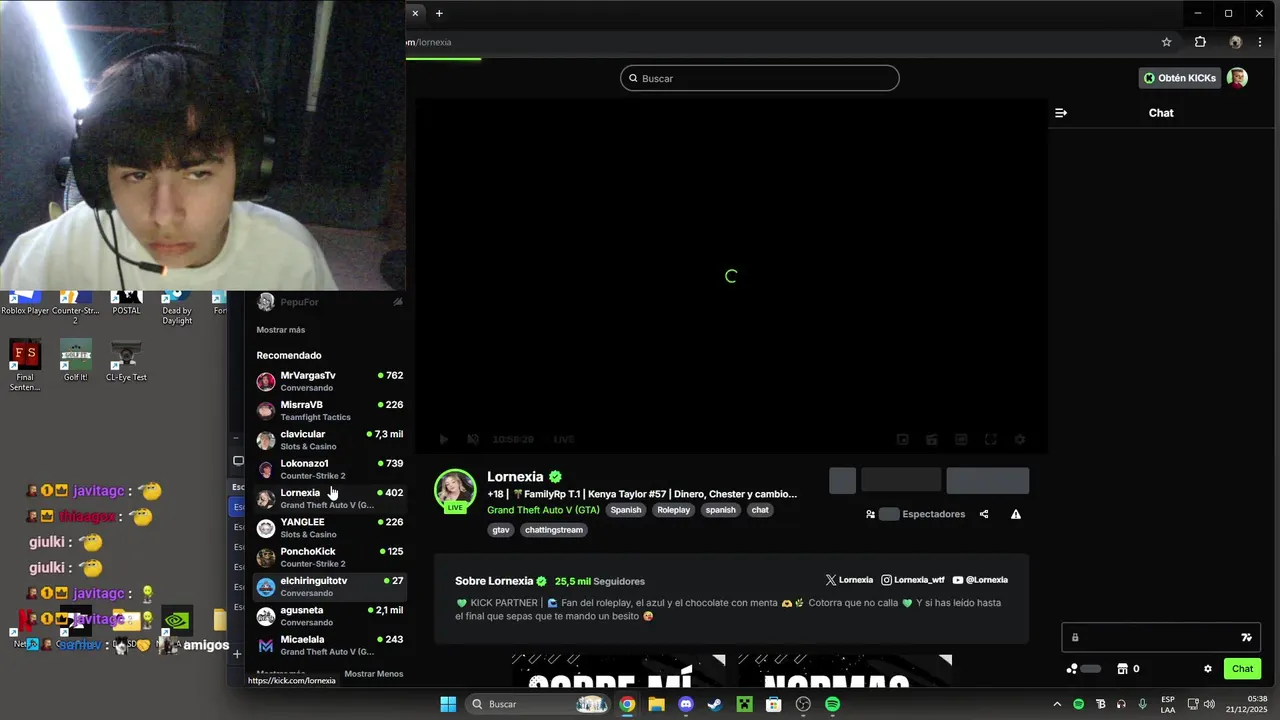1280x720 pixels.
Task: Open Lornexia's live avatar
Action: click(x=455, y=490)
